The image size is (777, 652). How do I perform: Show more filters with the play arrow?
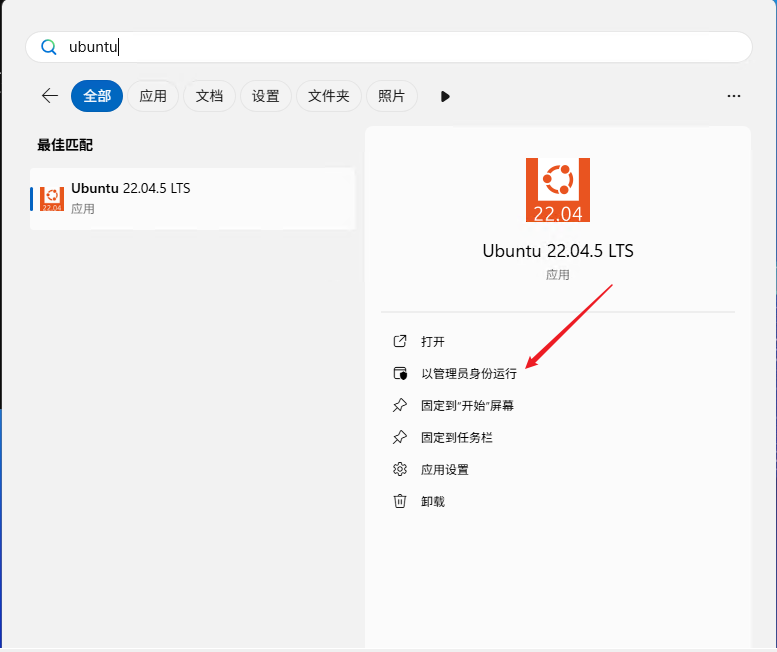445,96
